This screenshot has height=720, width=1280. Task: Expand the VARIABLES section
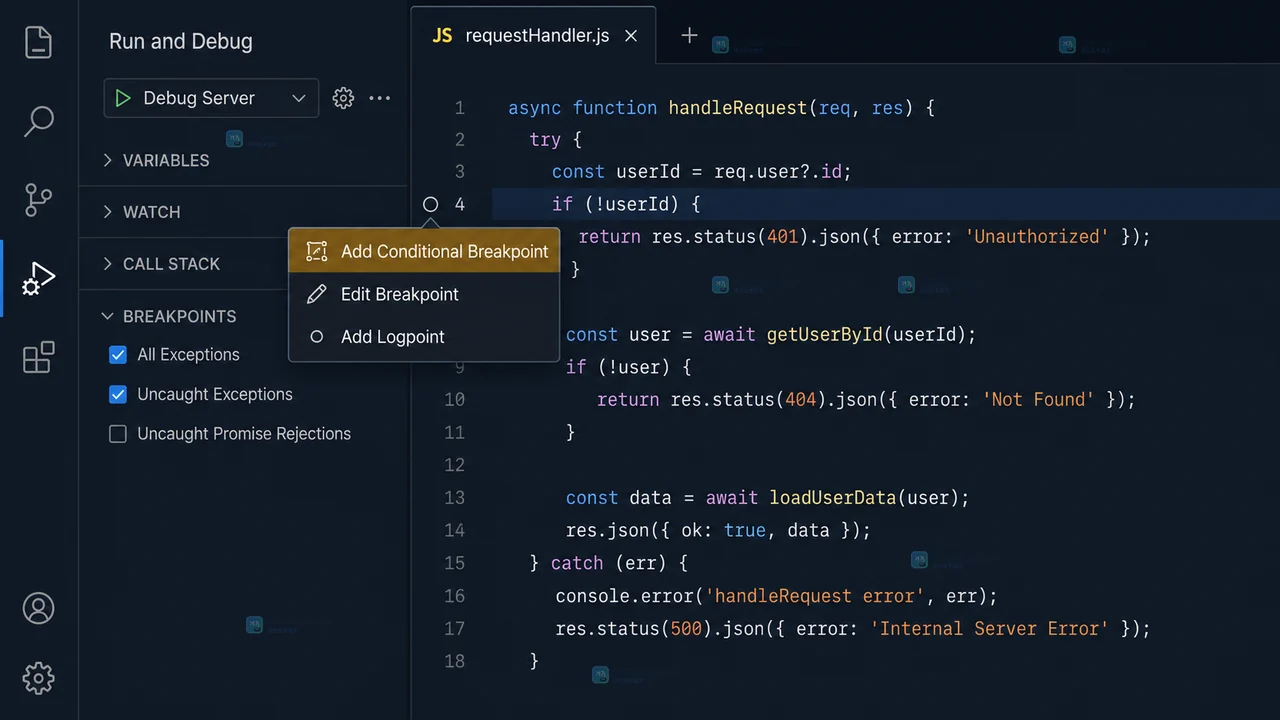[x=244, y=160]
